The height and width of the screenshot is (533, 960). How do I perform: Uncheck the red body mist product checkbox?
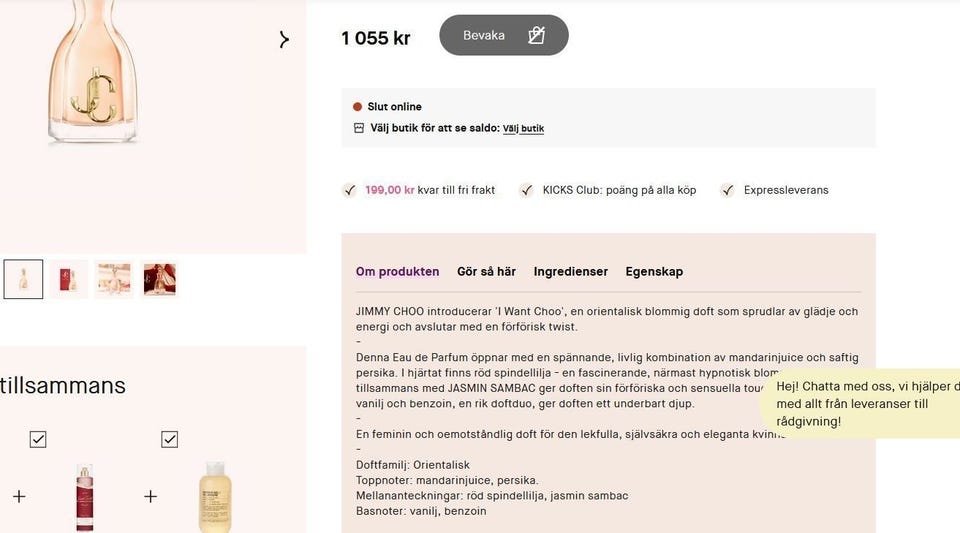38,439
